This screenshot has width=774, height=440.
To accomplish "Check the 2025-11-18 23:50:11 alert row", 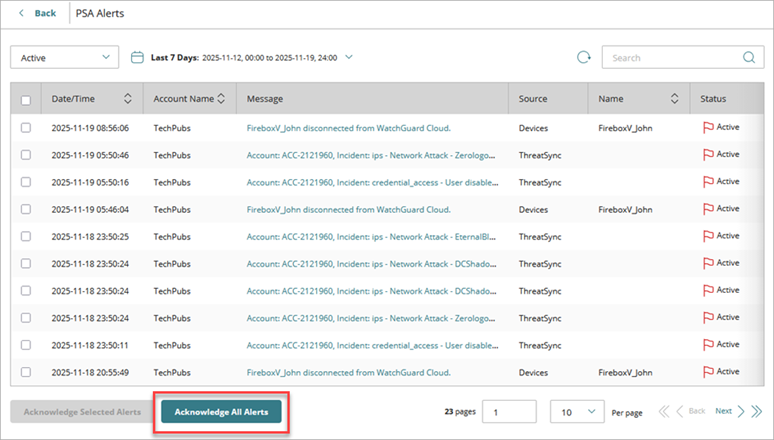I will point(26,345).
